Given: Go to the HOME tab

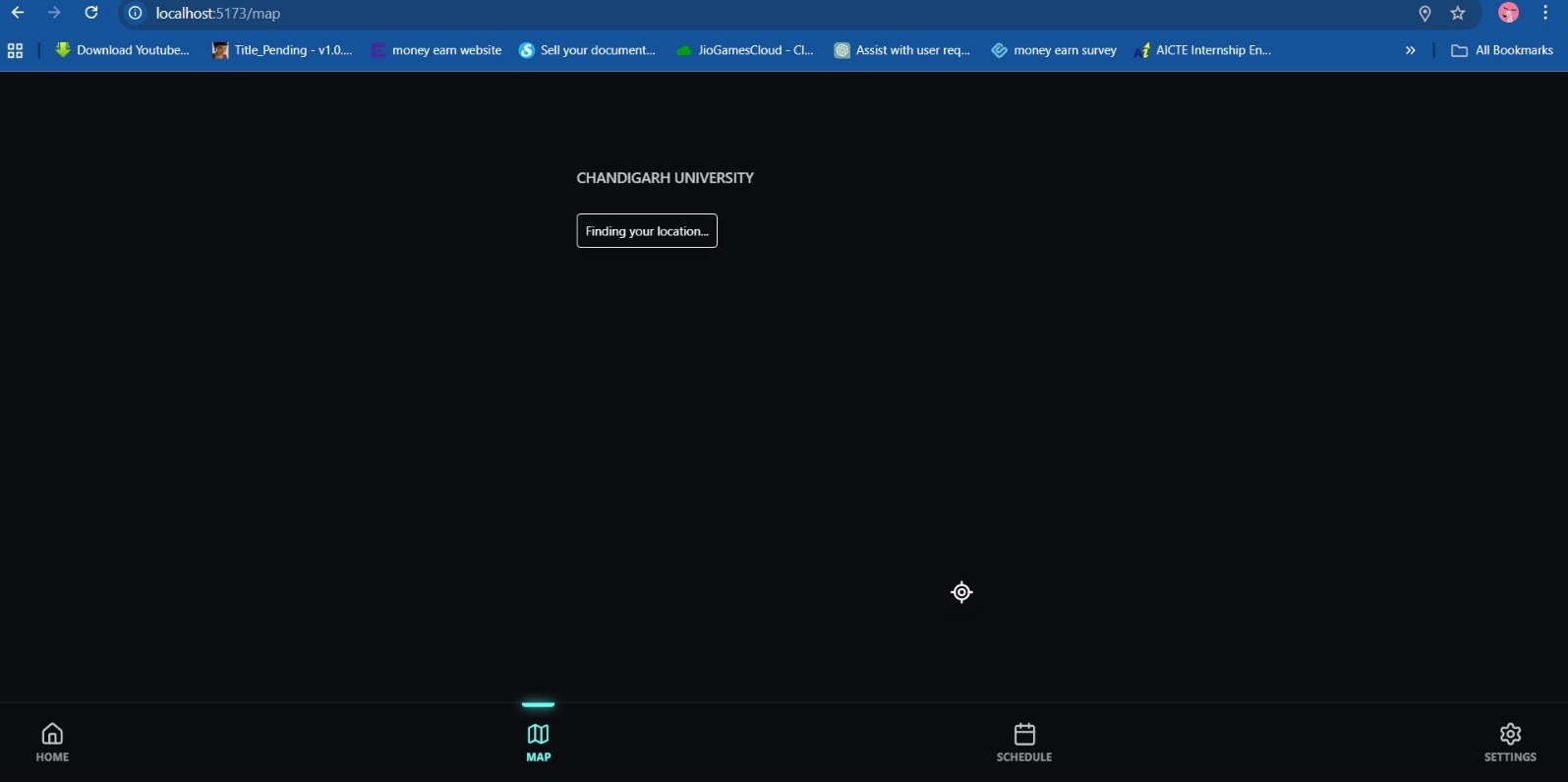Looking at the screenshot, I should coord(52,743).
